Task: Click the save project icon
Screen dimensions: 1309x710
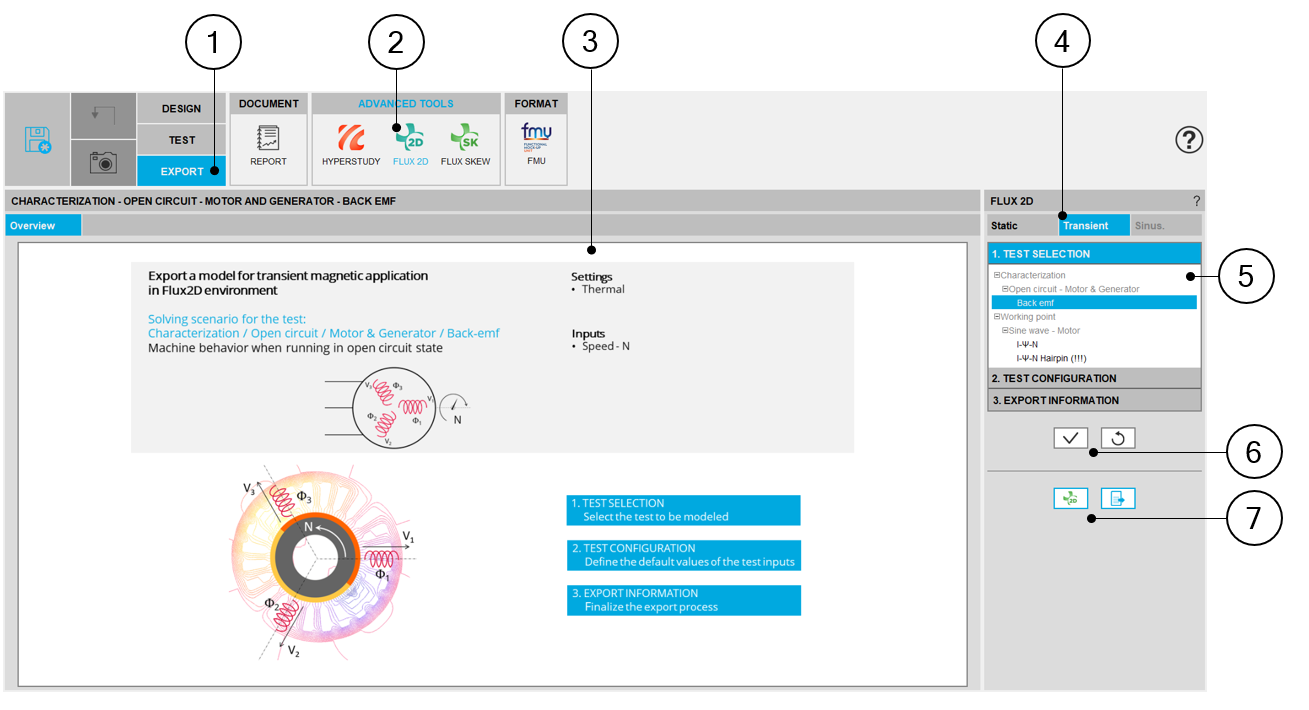Action: (x=37, y=140)
